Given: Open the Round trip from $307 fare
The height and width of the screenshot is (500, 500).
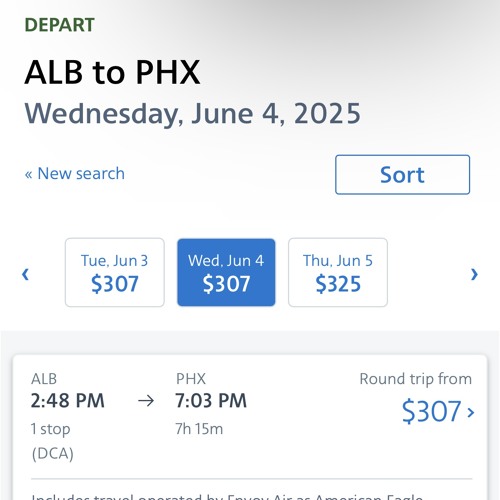Looking at the screenshot, I should [x=417, y=398].
